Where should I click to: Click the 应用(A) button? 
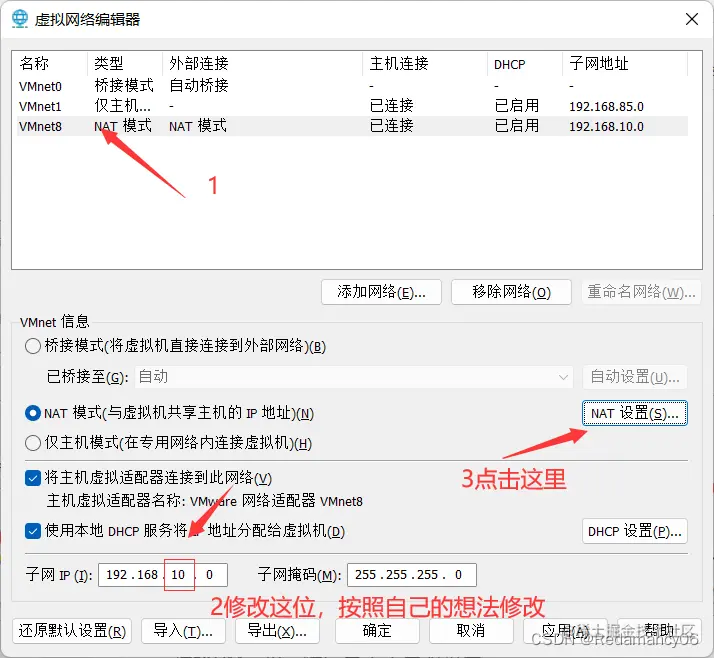pos(565,631)
